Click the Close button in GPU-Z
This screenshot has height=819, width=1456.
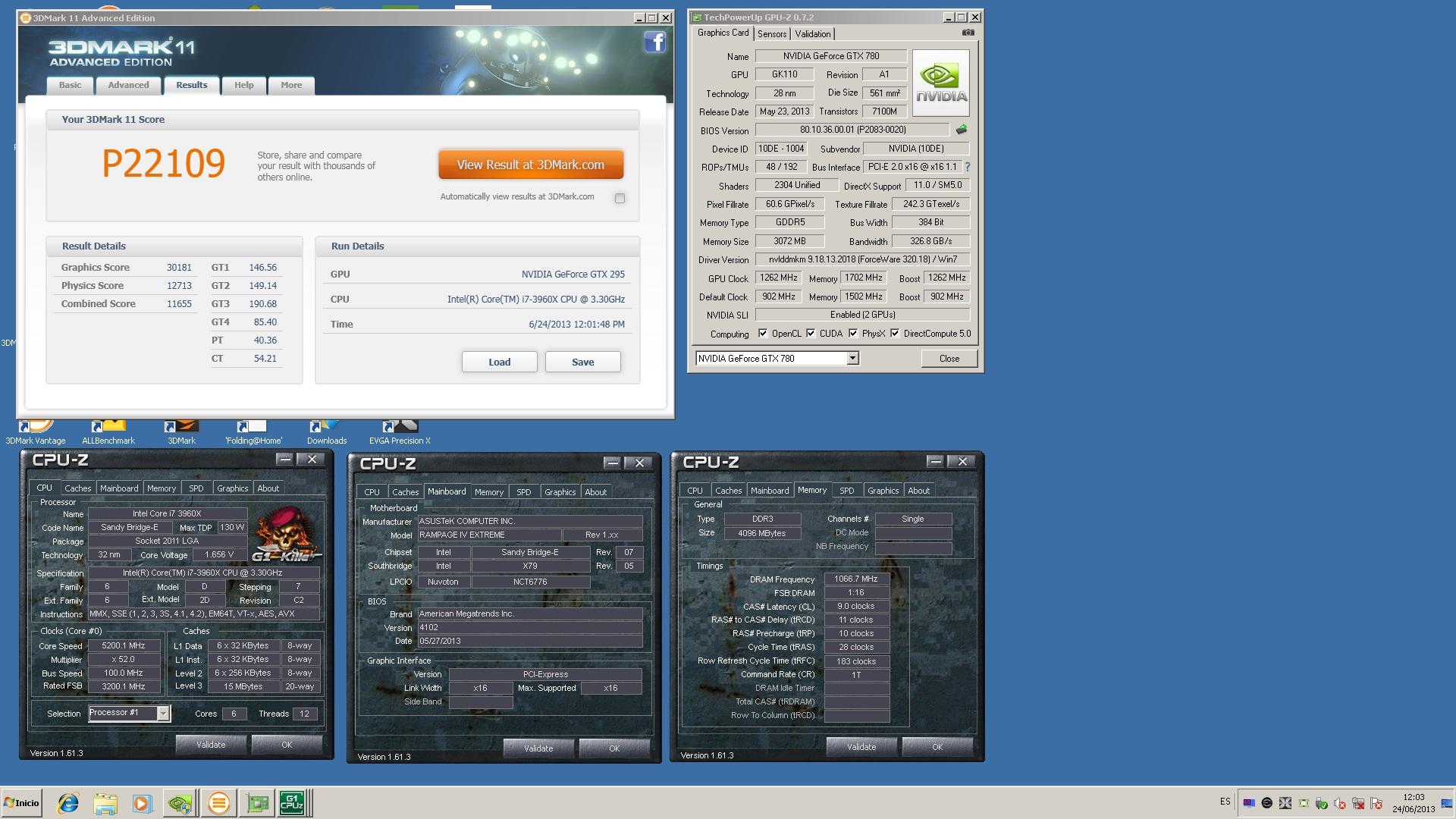click(949, 359)
